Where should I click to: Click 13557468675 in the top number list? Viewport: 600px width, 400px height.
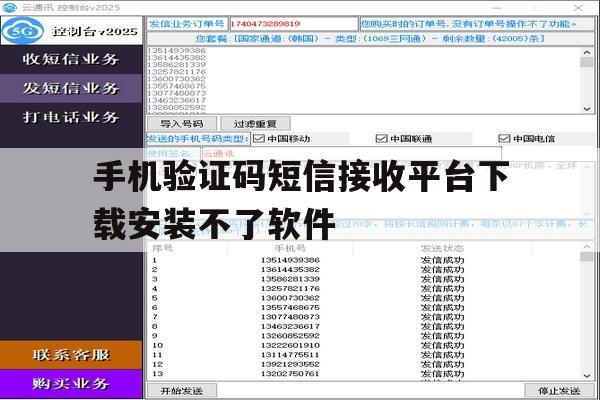click(176, 86)
